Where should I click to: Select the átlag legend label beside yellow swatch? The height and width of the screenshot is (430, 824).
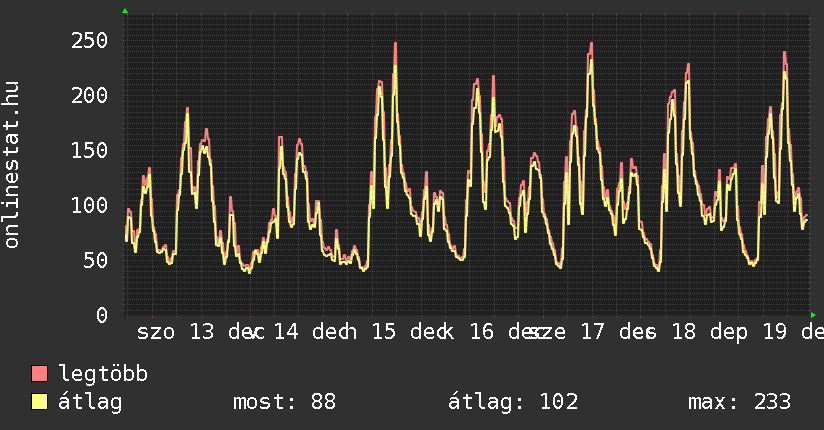pyautogui.click(x=90, y=402)
